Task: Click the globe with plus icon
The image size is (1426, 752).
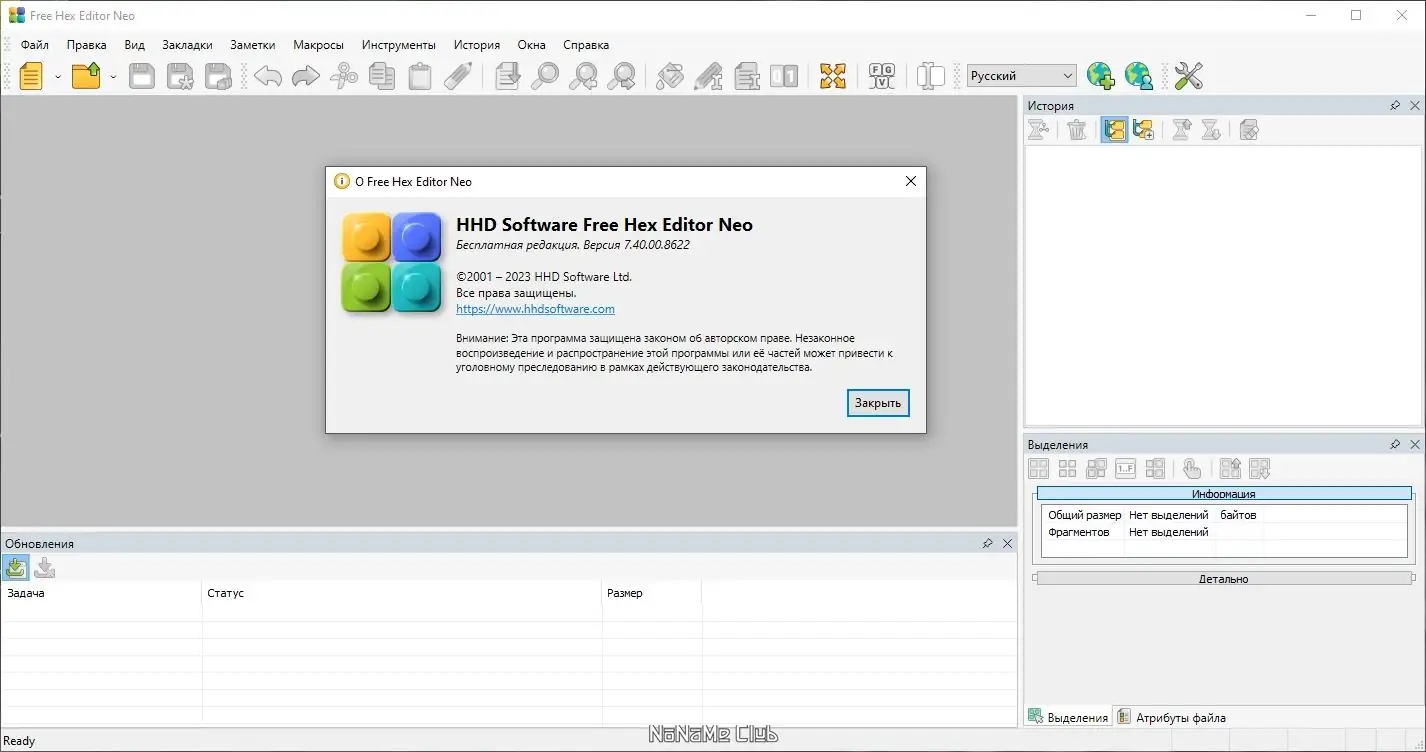Action: point(1101,76)
